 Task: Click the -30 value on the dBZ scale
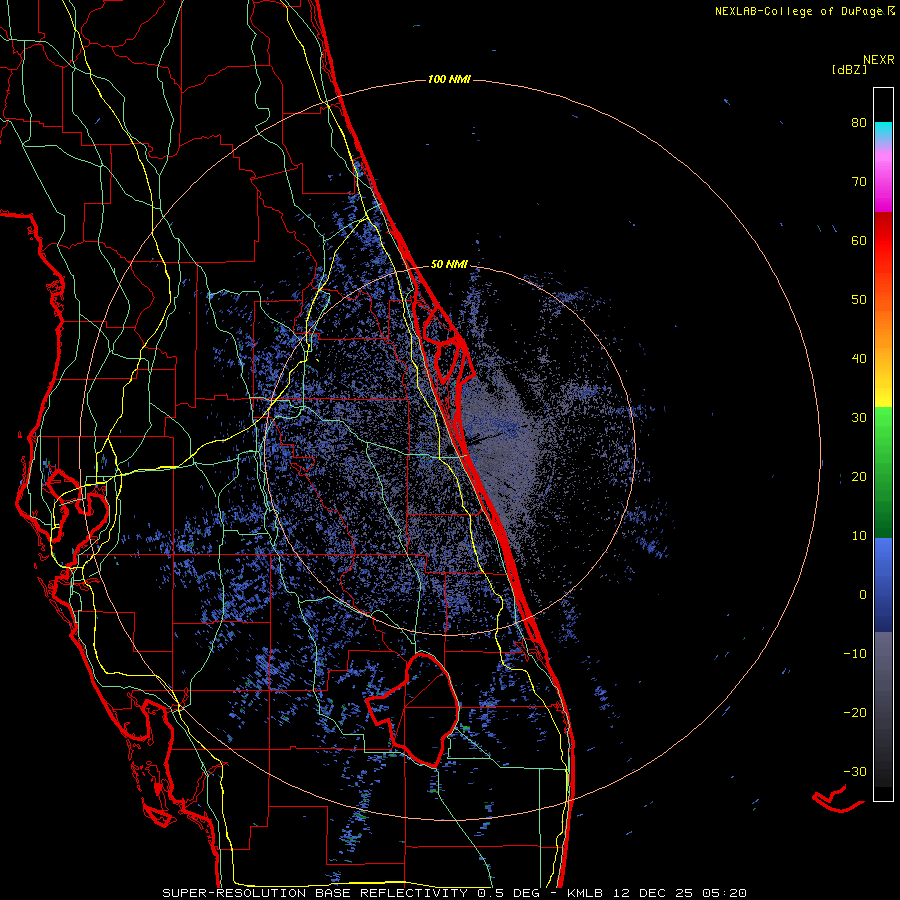pos(855,771)
